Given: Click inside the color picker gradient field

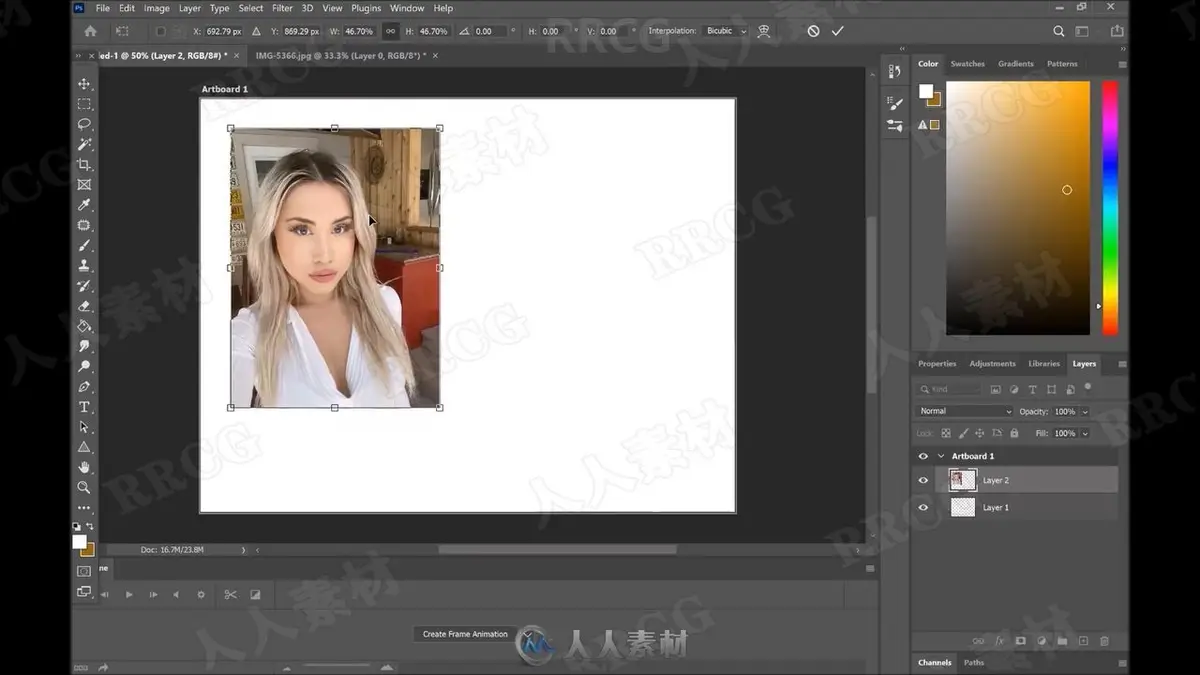Looking at the screenshot, I should [1018, 208].
